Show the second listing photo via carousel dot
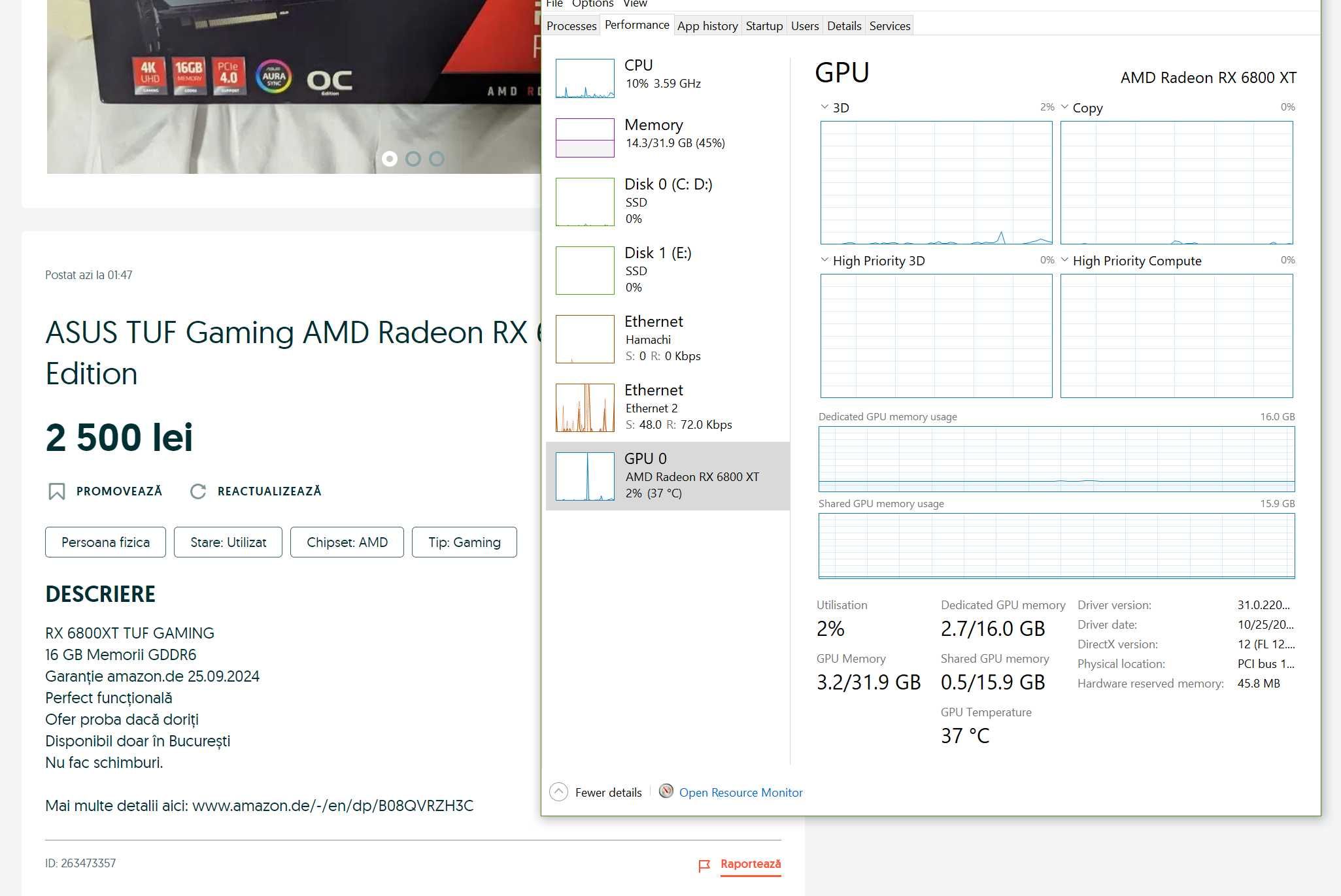Image resolution: width=1341 pixels, height=896 pixels. [413, 159]
